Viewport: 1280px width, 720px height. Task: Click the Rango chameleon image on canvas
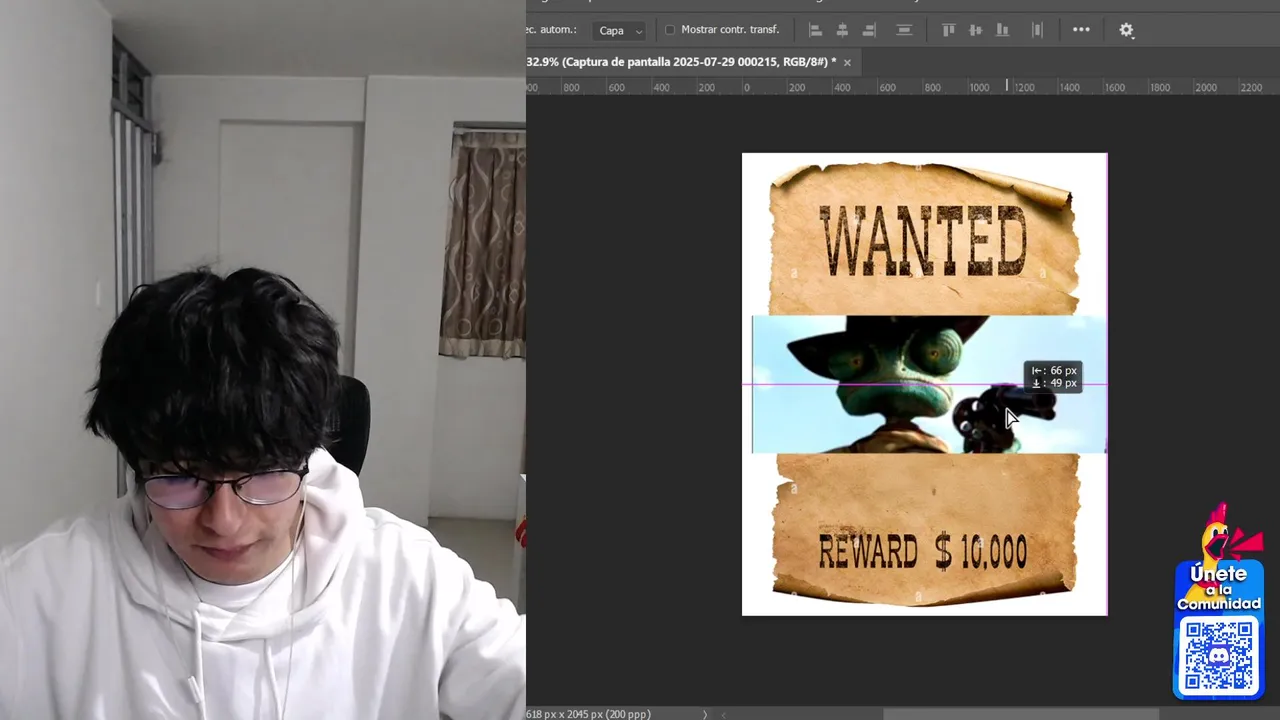point(929,385)
